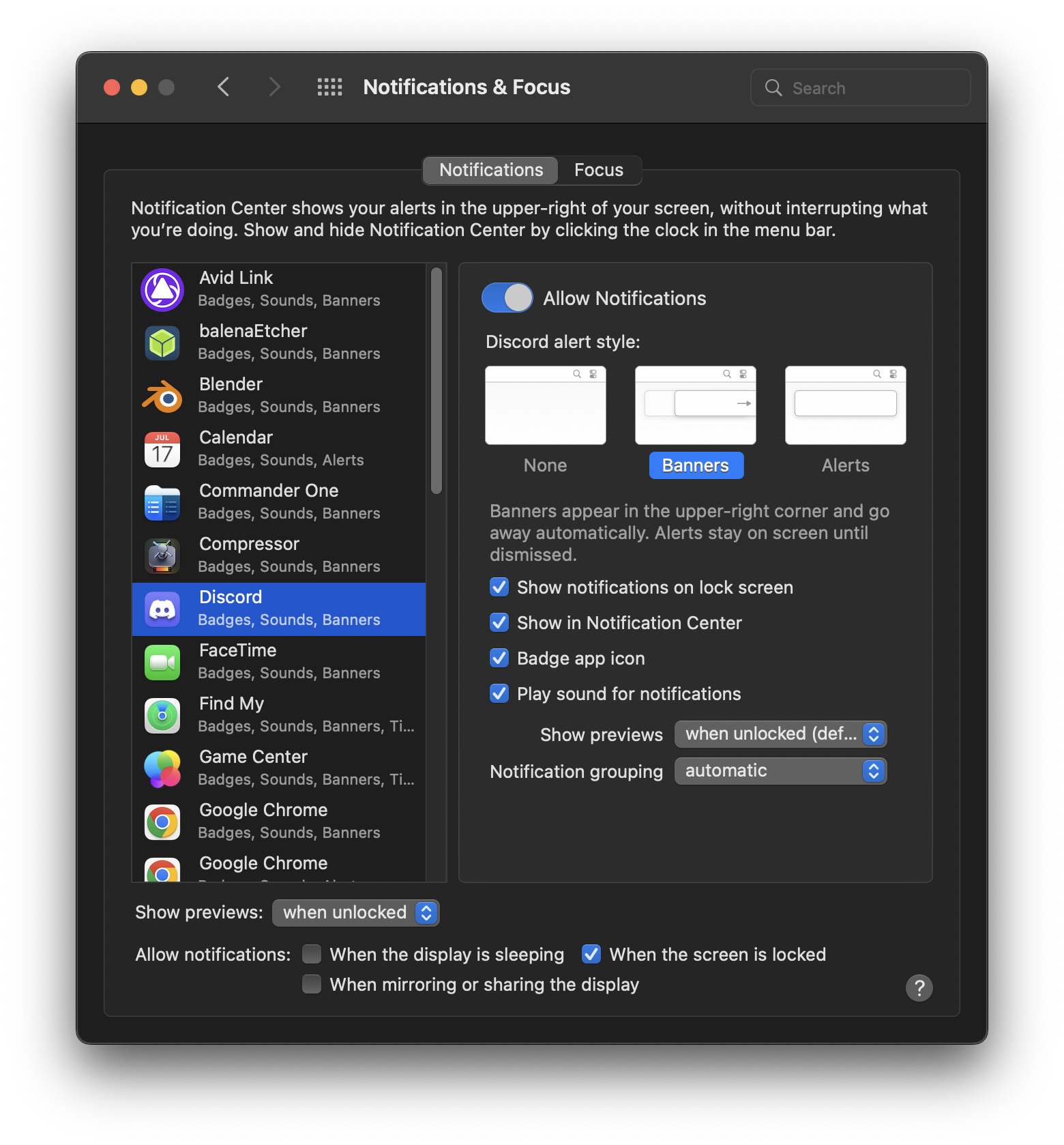Select balenaEtcher in app list

[279, 343]
